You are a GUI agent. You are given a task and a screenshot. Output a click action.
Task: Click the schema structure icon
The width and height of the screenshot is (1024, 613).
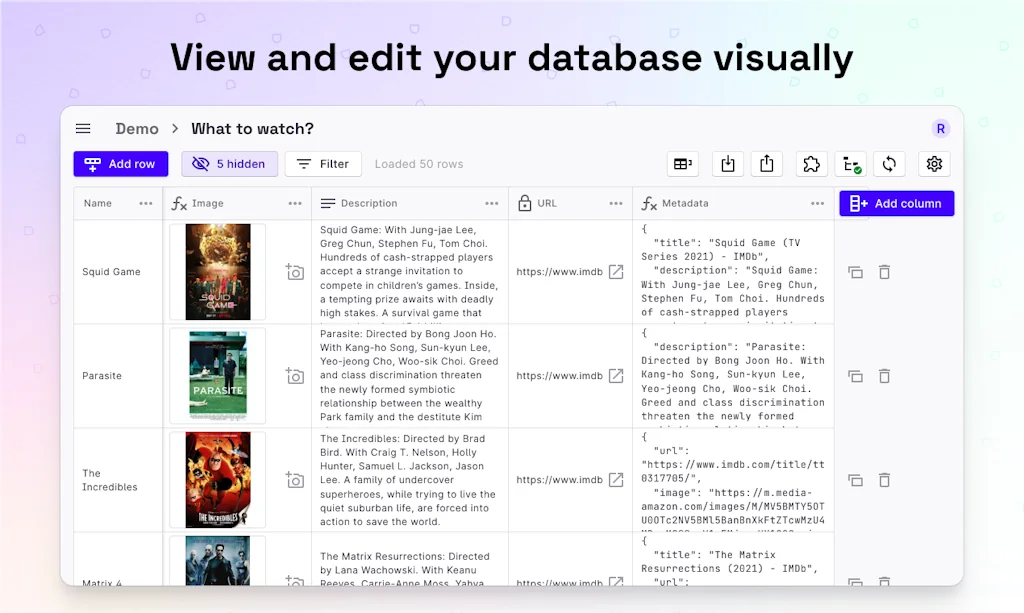(851, 164)
